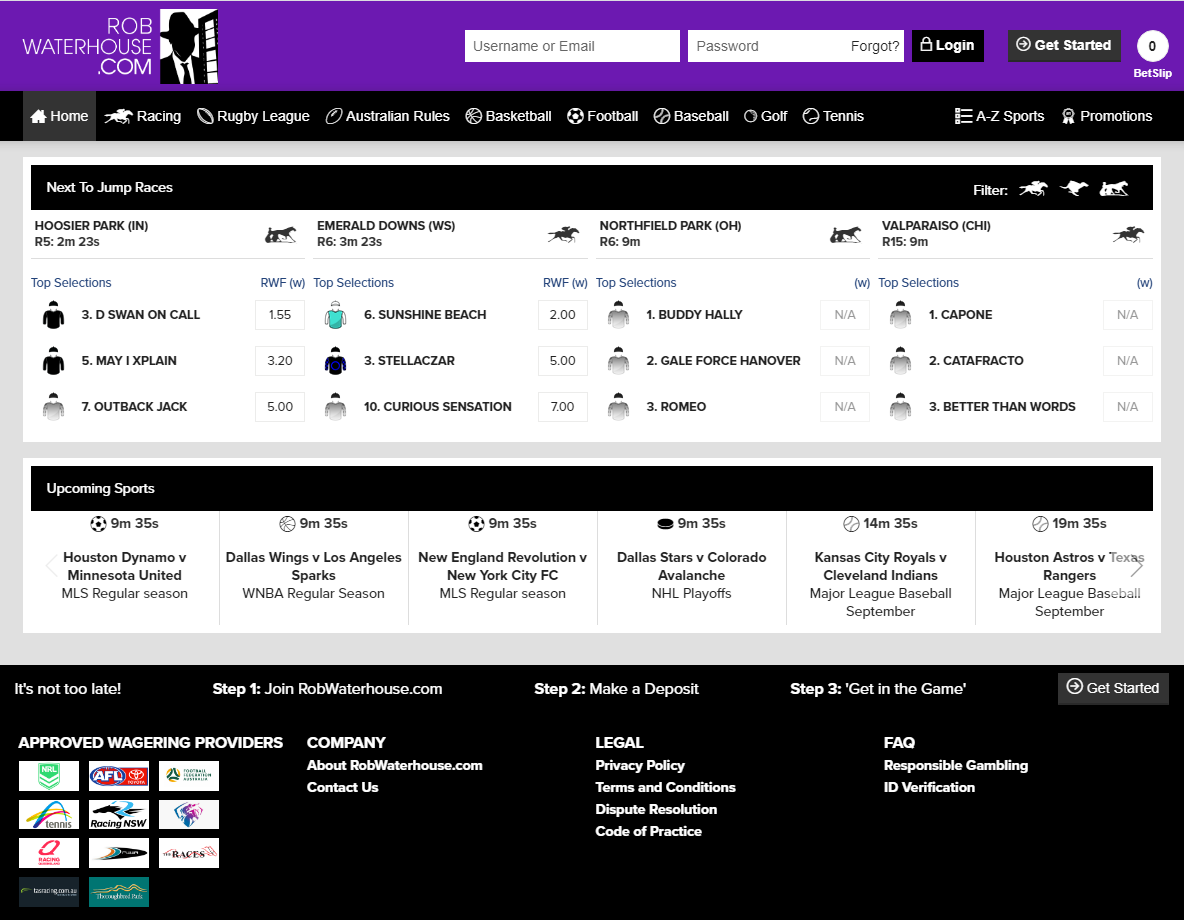Click Football Federation Australia logo
1184x920 pixels.
pos(189,776)
